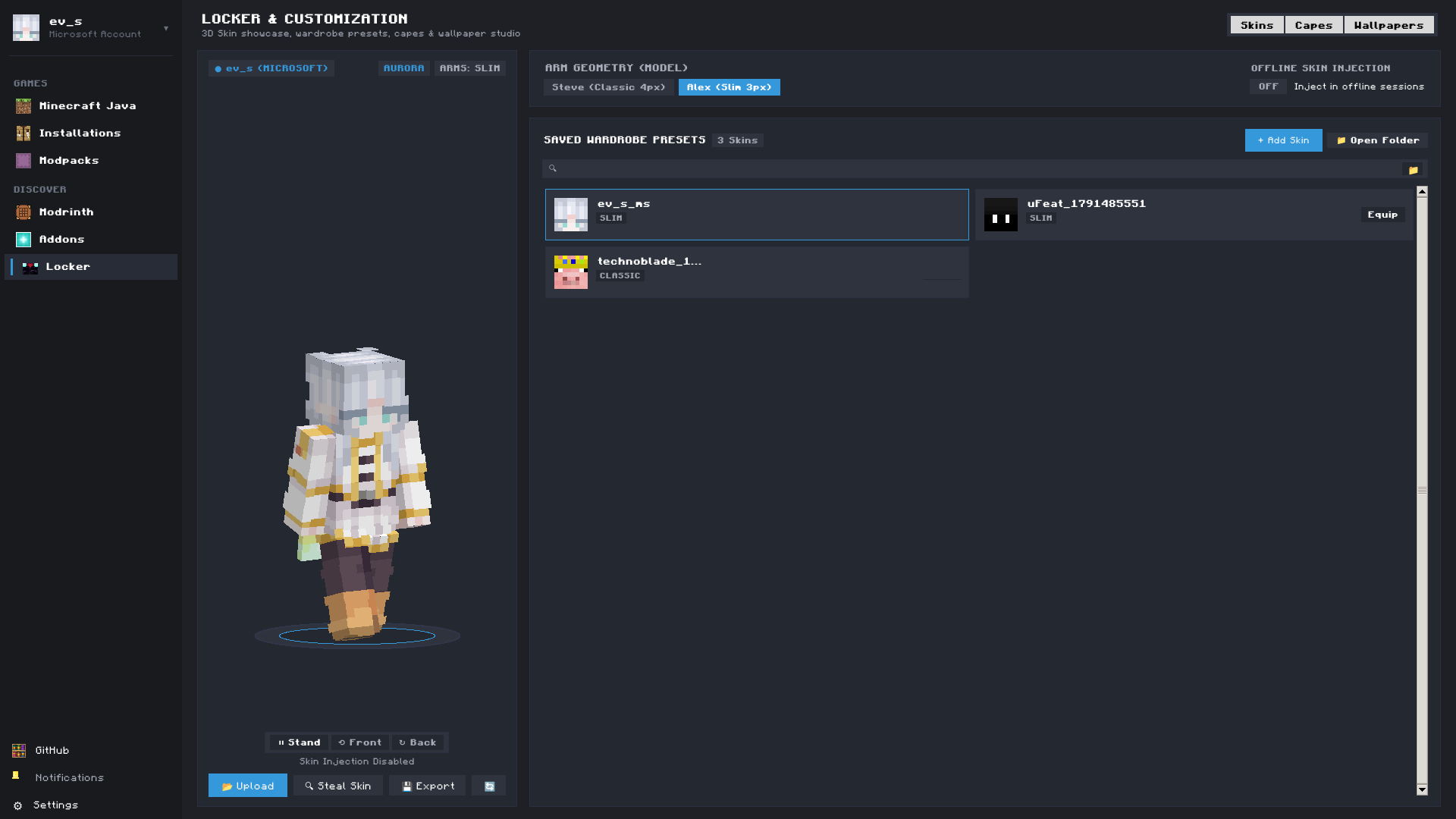Click the ev_s (MICROSOFT) account badge
The height and width of the screenshot is (819, 1456).
[x=271, y=68]
